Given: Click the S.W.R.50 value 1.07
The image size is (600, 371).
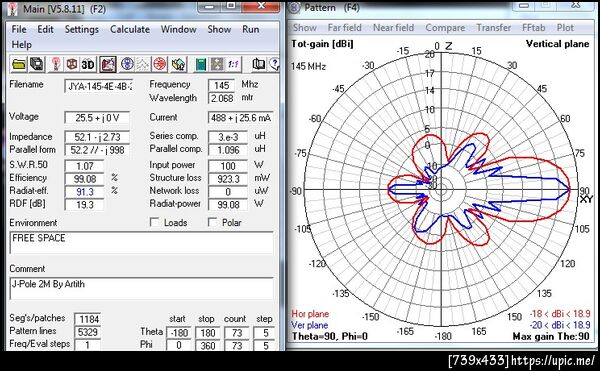Looking at the screenshot, I should point(85,166).
